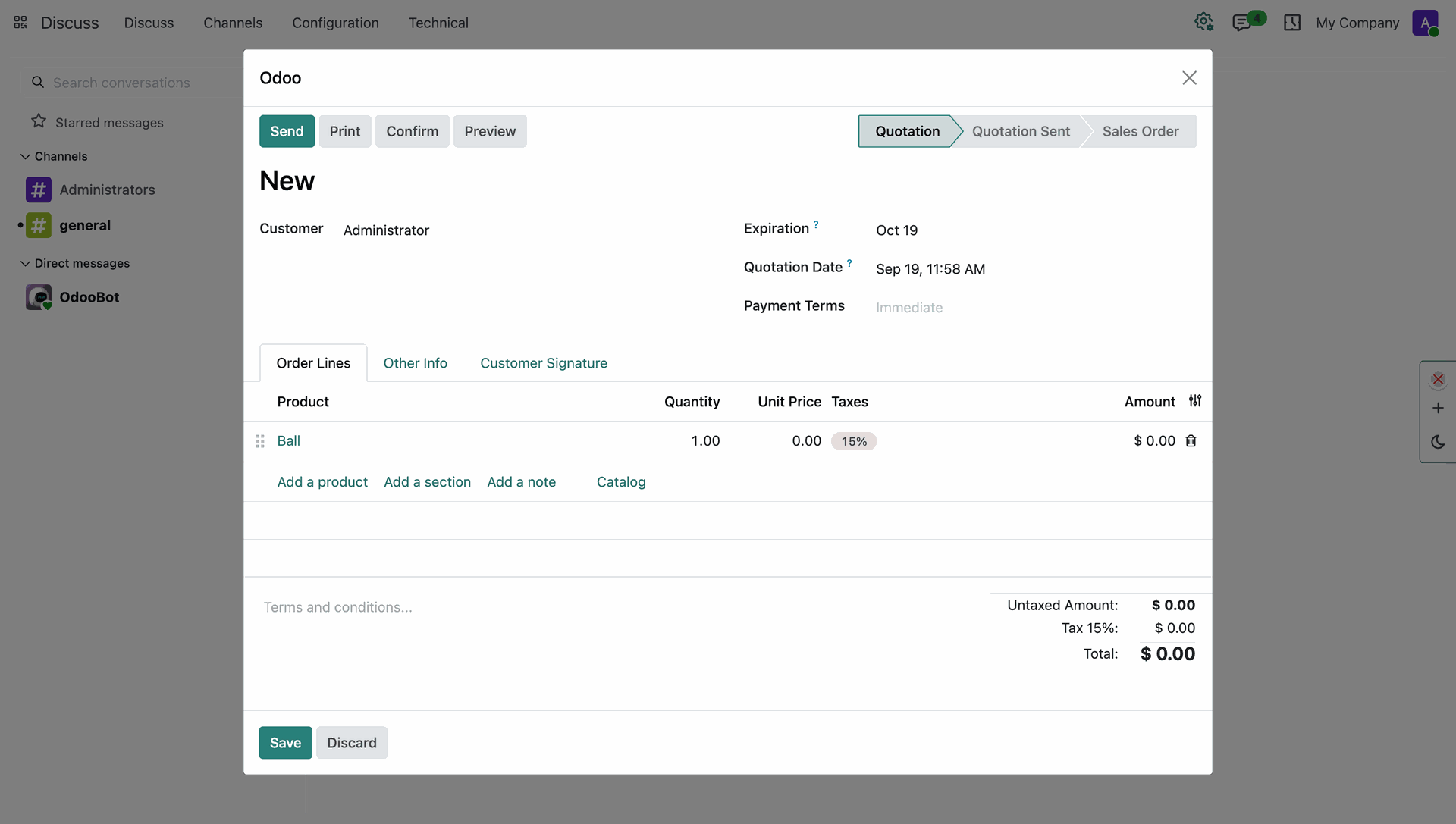This screenshot has height=824, width=1456.
Task: Open the activities clock icon
Action: pyautogui.click(x=1292, y=23)
